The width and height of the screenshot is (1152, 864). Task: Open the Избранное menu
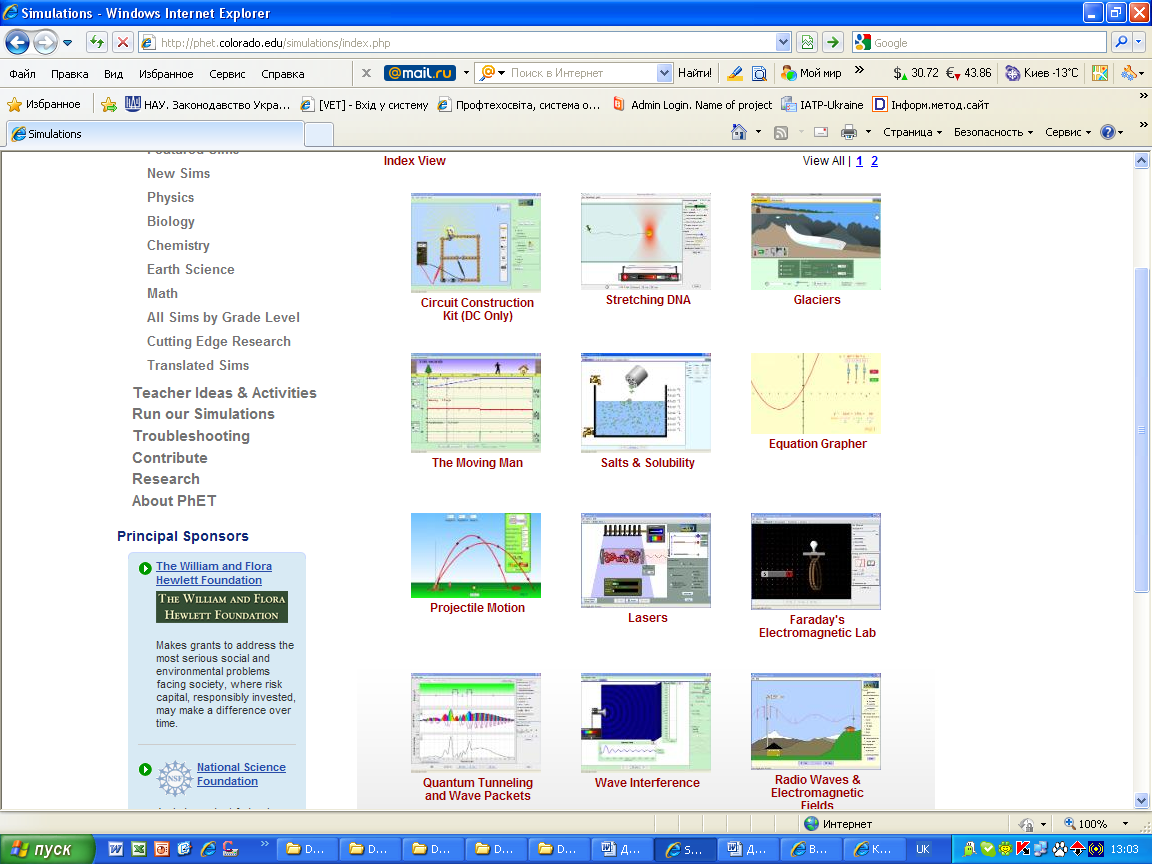[166, 73]
